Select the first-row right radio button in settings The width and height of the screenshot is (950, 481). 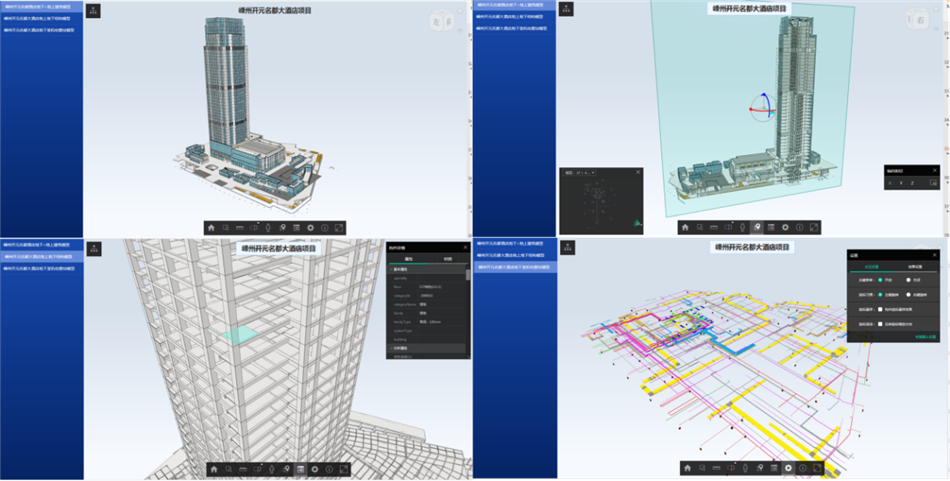908,280
